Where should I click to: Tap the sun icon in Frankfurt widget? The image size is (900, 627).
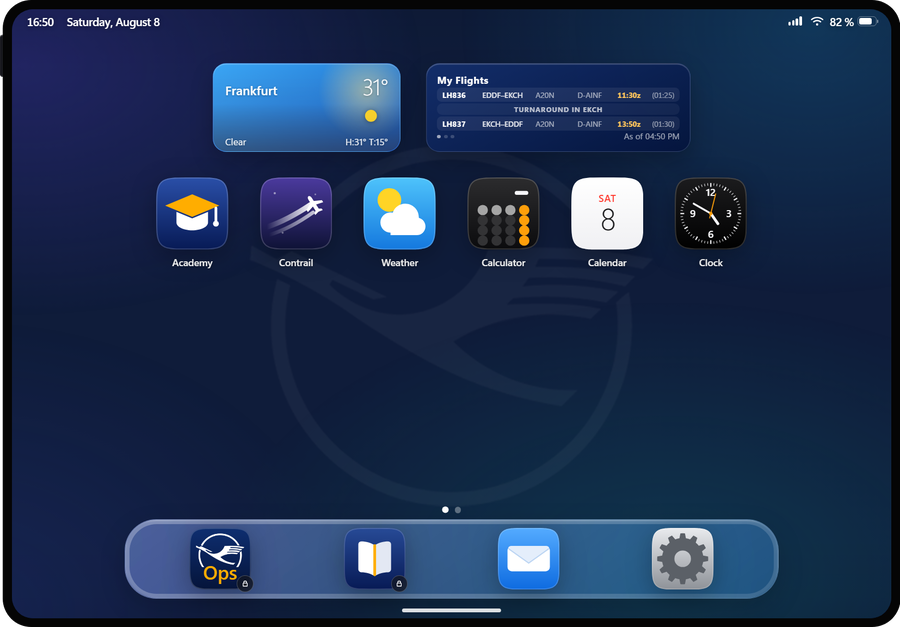371,116
